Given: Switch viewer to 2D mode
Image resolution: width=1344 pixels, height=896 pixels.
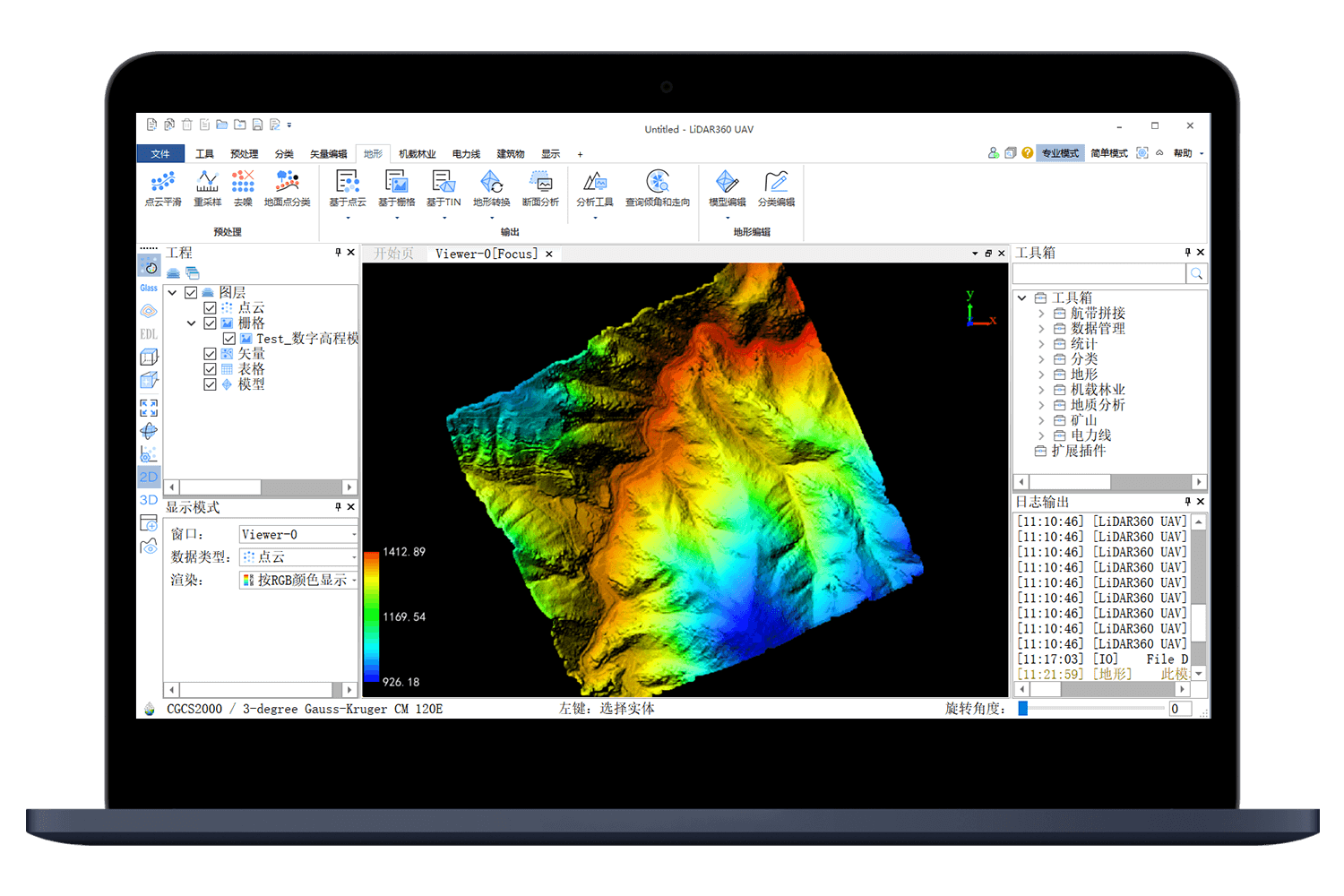Looking at the screenshot, I should [x=149, y=477].
